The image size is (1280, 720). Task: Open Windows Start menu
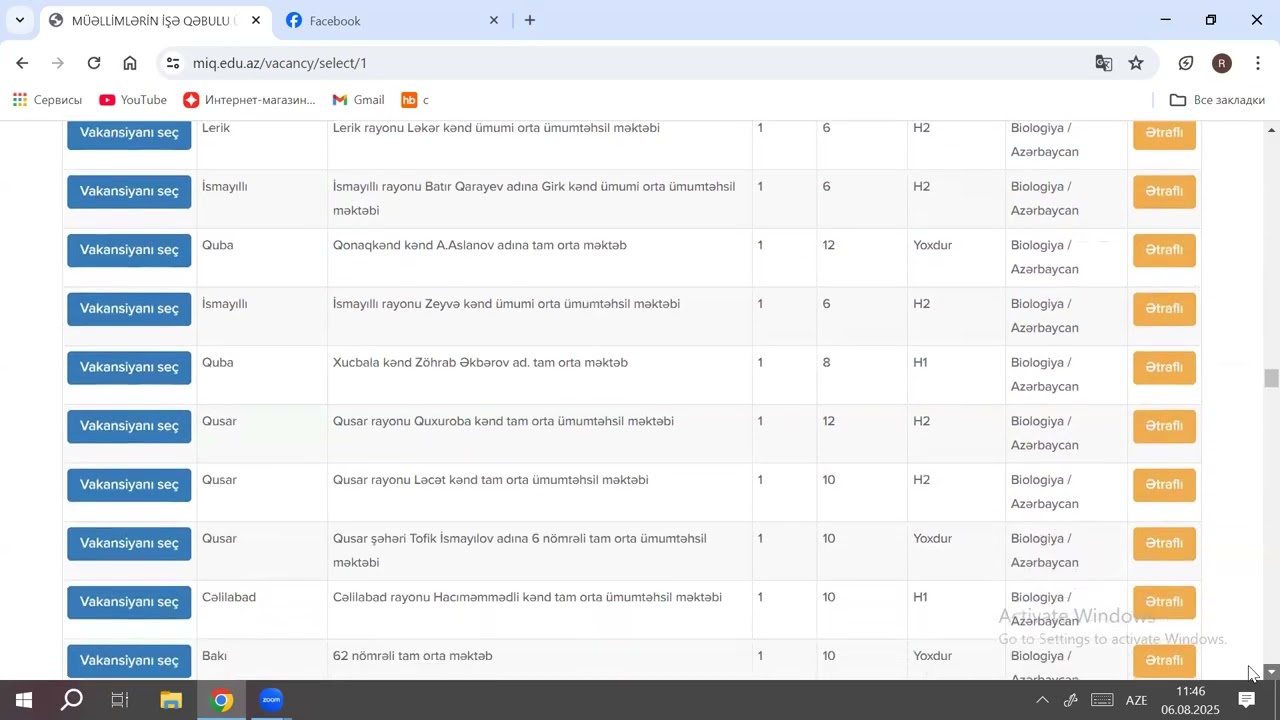pyautogui.click(x=24, y=700)
